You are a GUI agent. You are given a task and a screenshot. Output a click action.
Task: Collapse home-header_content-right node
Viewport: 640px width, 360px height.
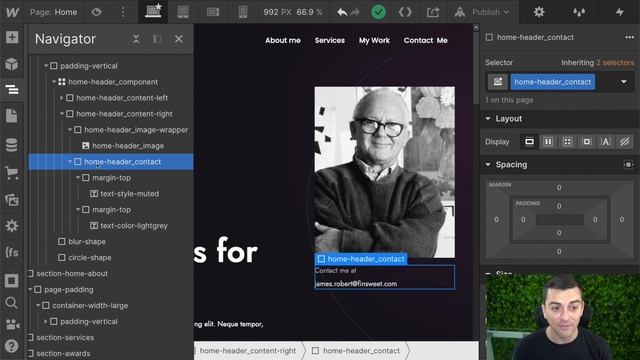click(x=62, y=114)
